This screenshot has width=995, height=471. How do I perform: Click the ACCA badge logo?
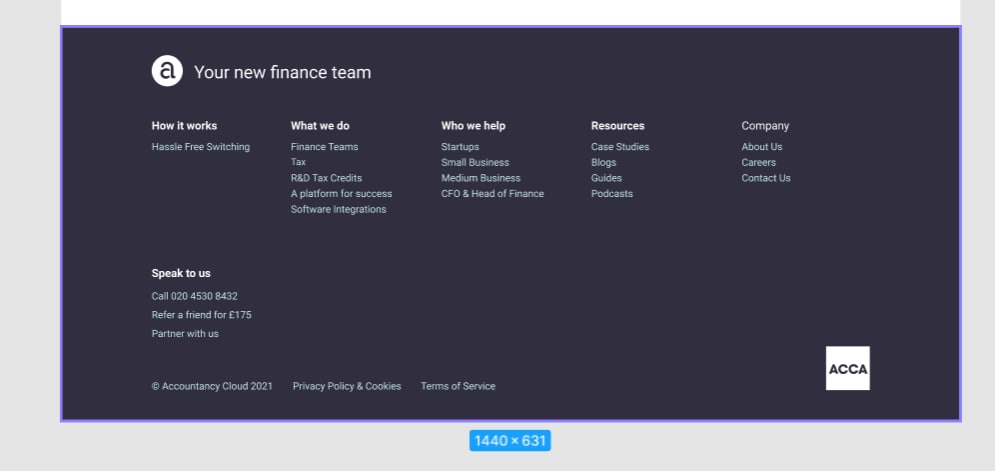click(x=847, y=368)
